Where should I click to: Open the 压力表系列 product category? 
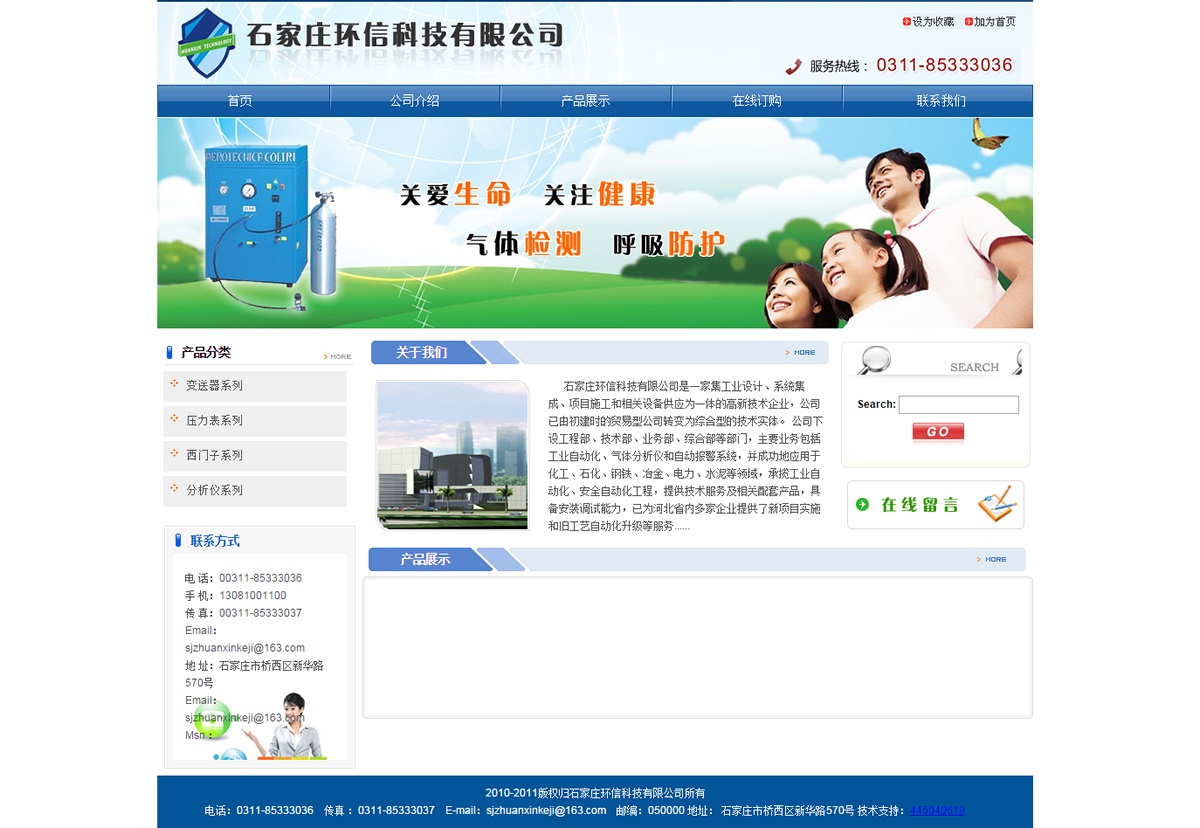(214, 421)
